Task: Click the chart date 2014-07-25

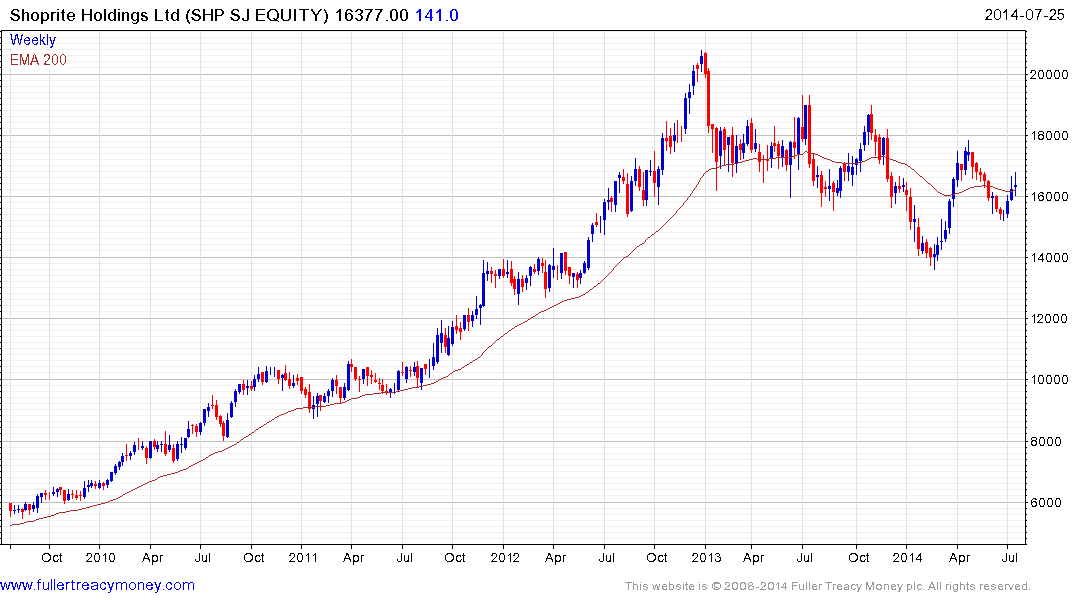Action: tap(1024, 14)
